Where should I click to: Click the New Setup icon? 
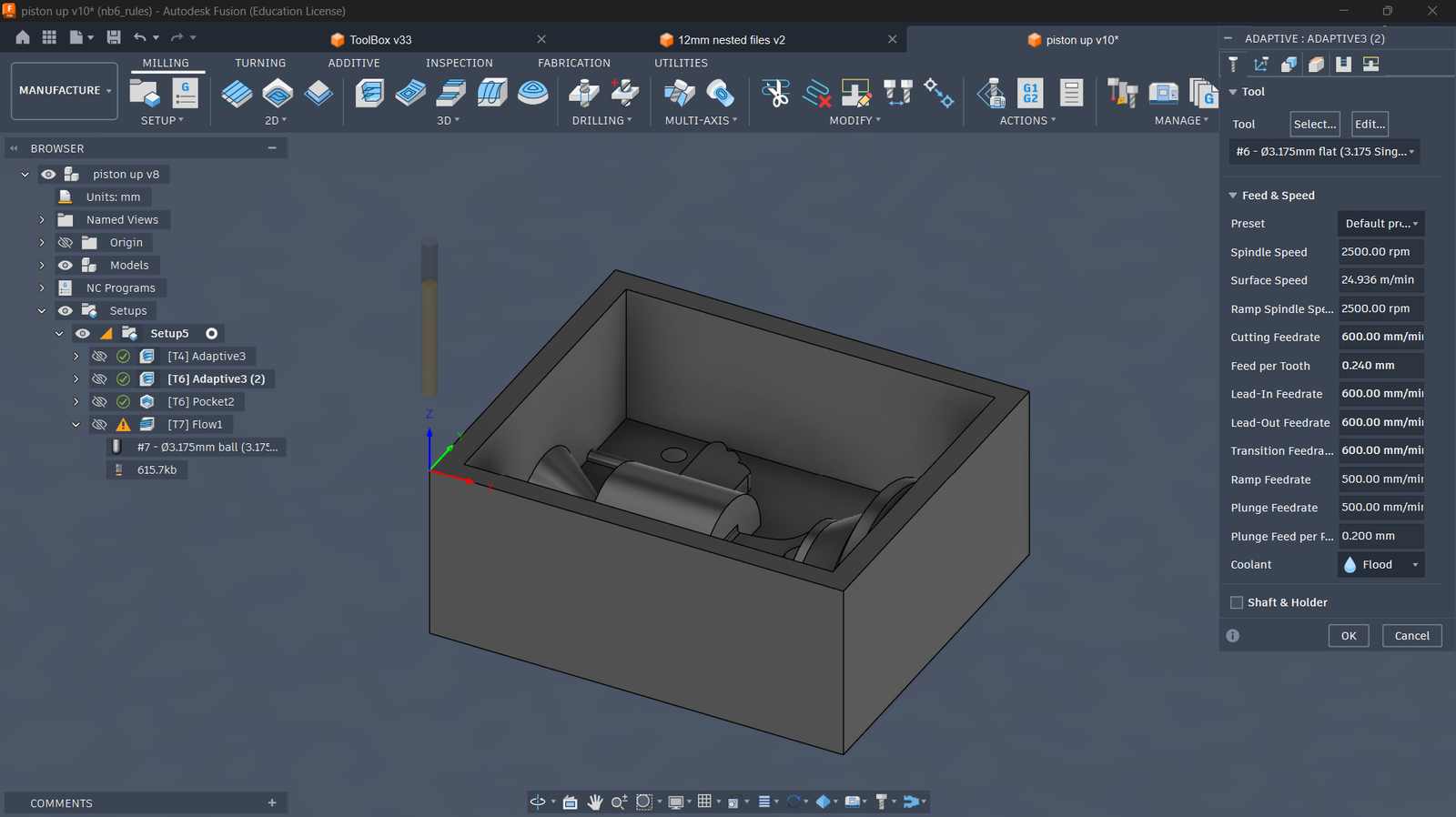tap(145, 93)
